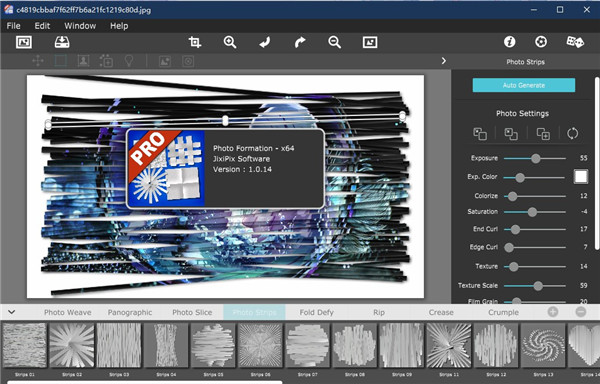Screen dimensions: 600x384
Task: Click the undo arrow icon
Action: (x=265, y=42)
